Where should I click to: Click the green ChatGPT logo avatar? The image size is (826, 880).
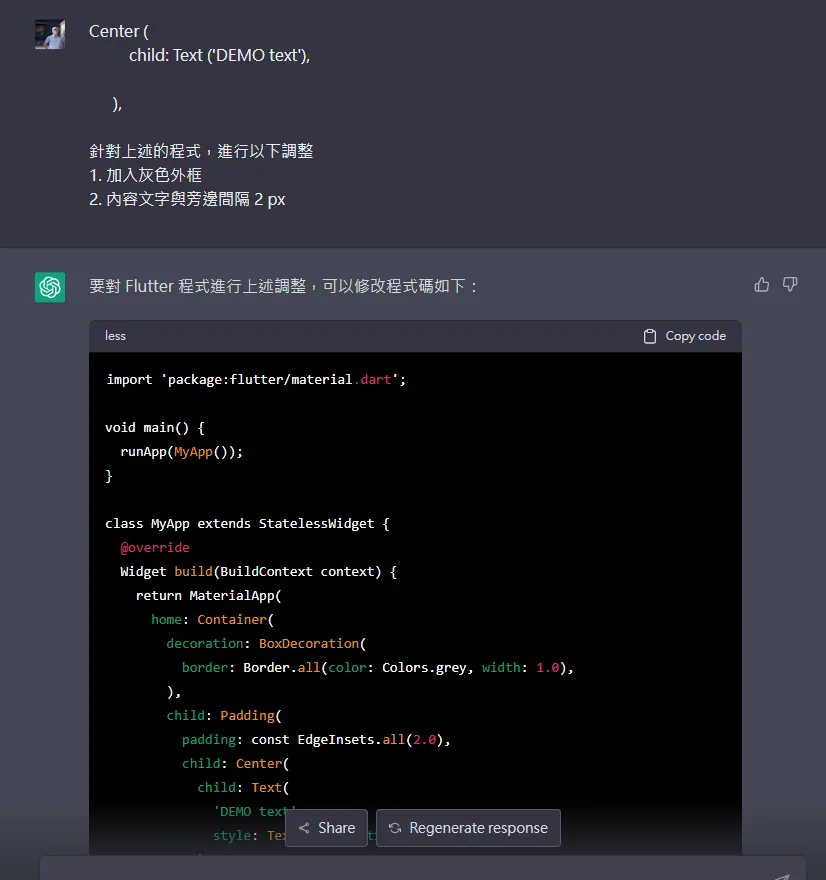[x=50, y=287]
